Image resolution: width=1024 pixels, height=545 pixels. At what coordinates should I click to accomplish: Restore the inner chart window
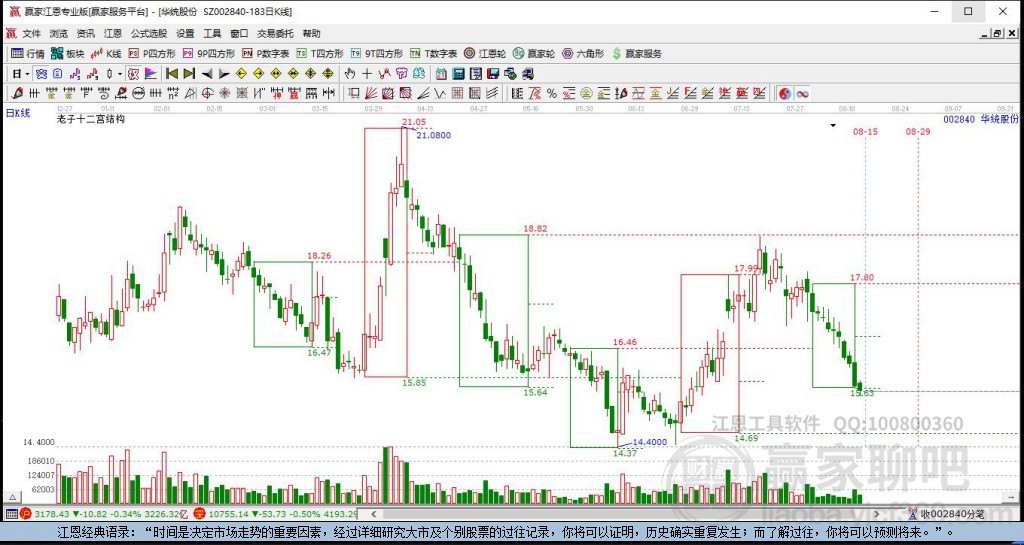997,33
